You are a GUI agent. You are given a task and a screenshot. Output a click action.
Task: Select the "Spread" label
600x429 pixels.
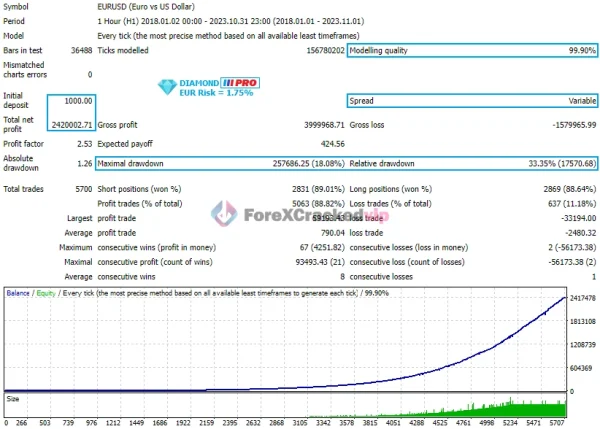click(361, 101)
